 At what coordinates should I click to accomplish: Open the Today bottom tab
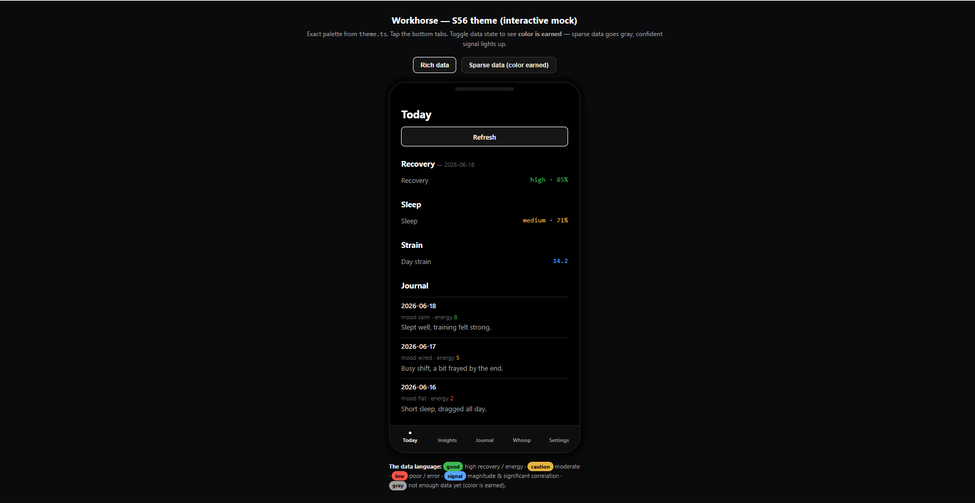tap(410, 438)
